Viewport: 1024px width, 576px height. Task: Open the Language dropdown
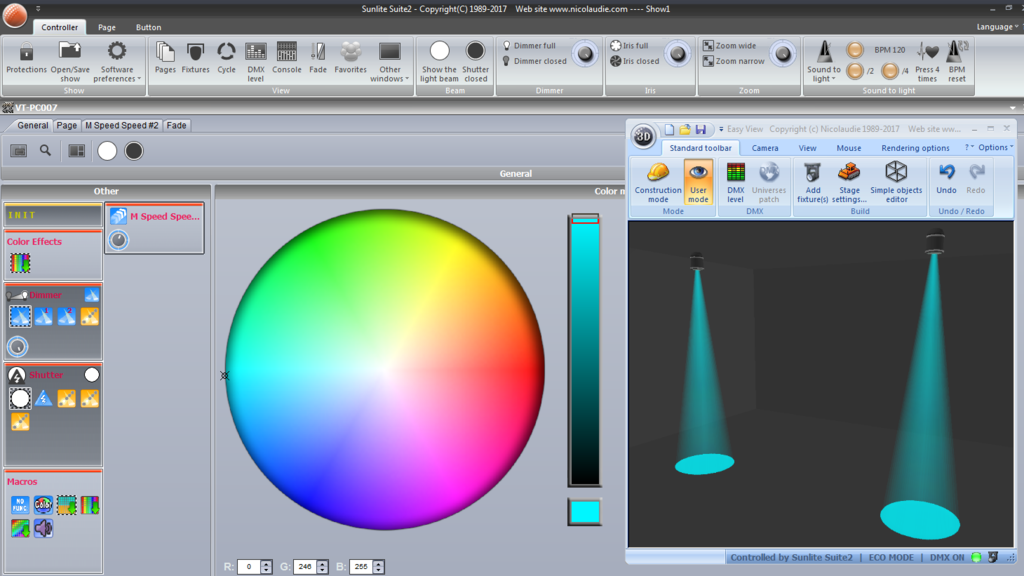(x=997, y=27)
